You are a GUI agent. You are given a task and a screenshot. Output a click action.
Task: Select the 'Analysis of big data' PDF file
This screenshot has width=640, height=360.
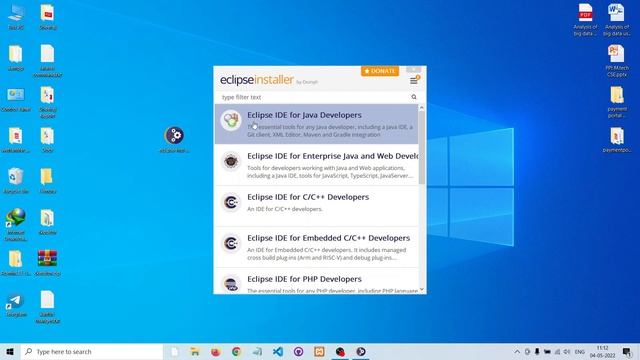[x=585, y=20]
